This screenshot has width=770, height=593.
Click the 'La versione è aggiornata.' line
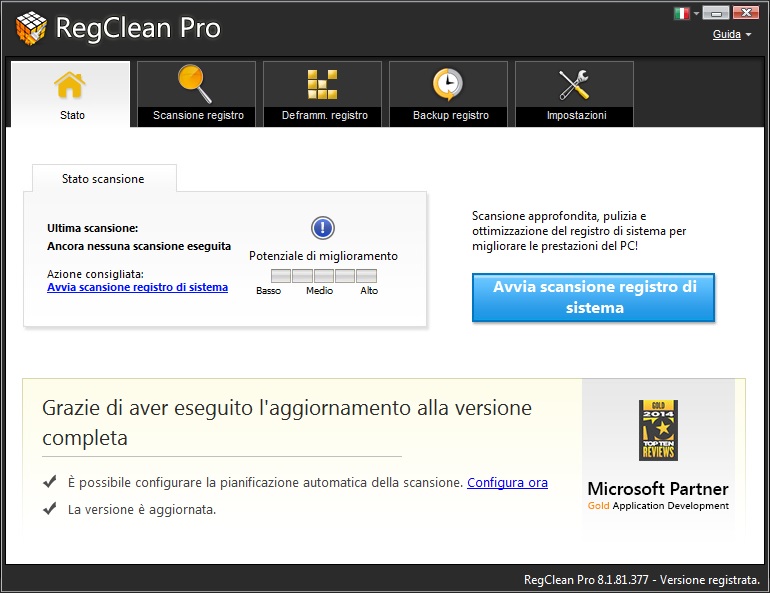tap(142, 510)
